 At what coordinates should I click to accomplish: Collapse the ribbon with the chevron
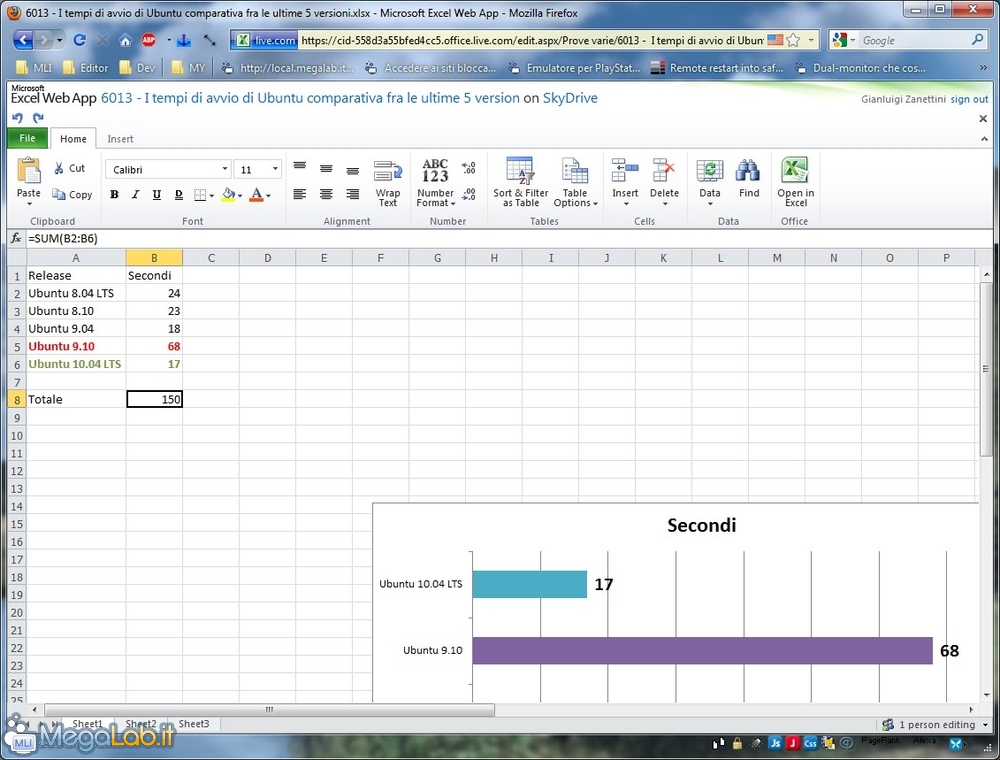[x=984, y=139]
